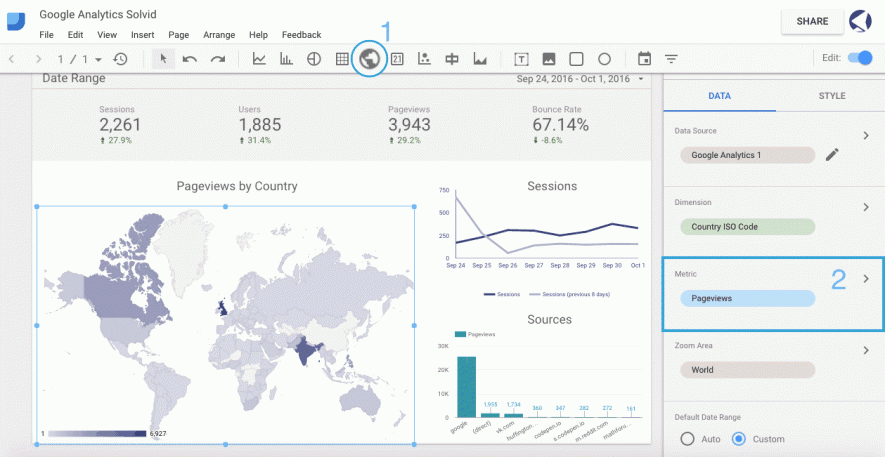Toggle Edit mode switch
Screen dimensions: 885x457
(x=860, y=58)
